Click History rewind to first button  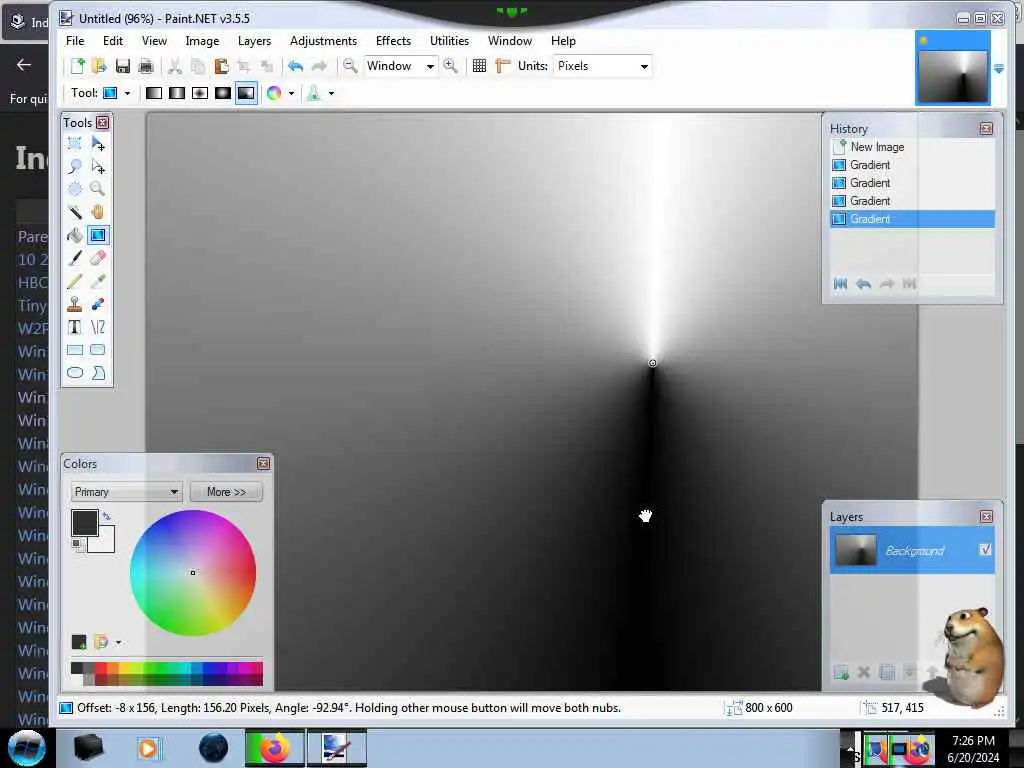[840, 283]
